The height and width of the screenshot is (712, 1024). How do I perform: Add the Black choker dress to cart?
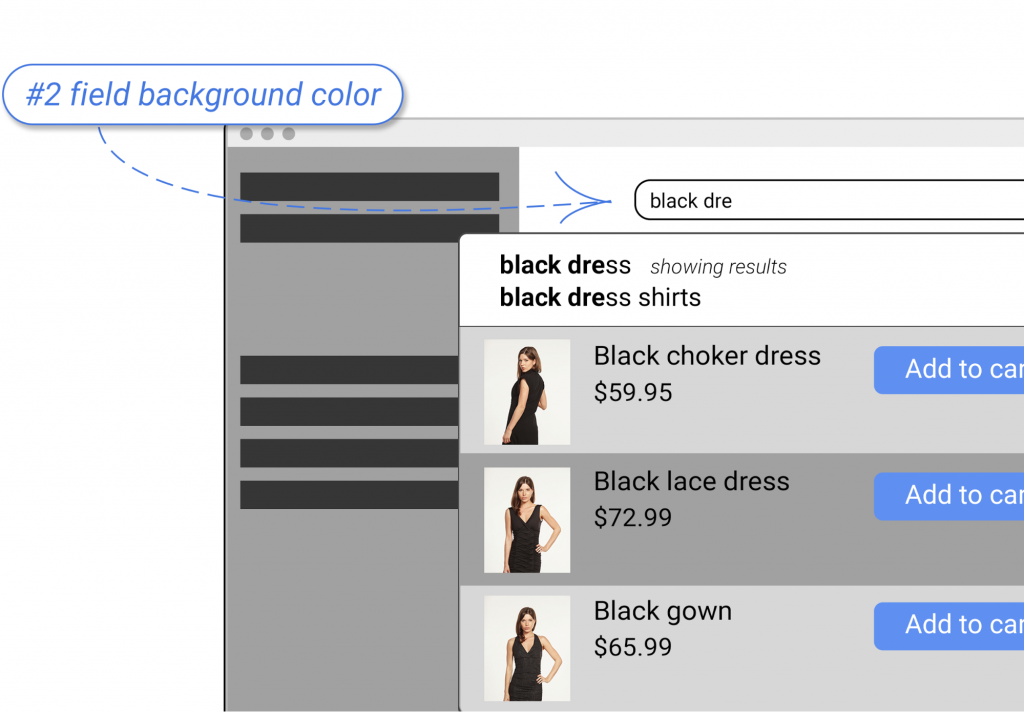tap(960, 369)
